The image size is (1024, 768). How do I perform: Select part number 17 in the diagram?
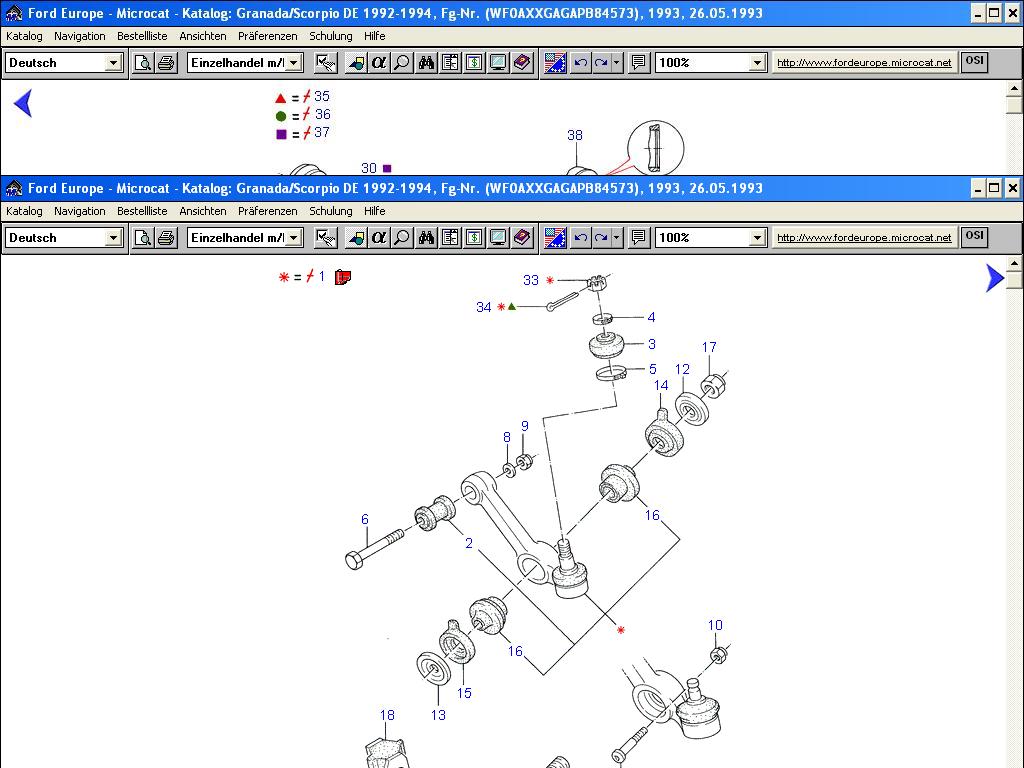(x=709, y=347)
